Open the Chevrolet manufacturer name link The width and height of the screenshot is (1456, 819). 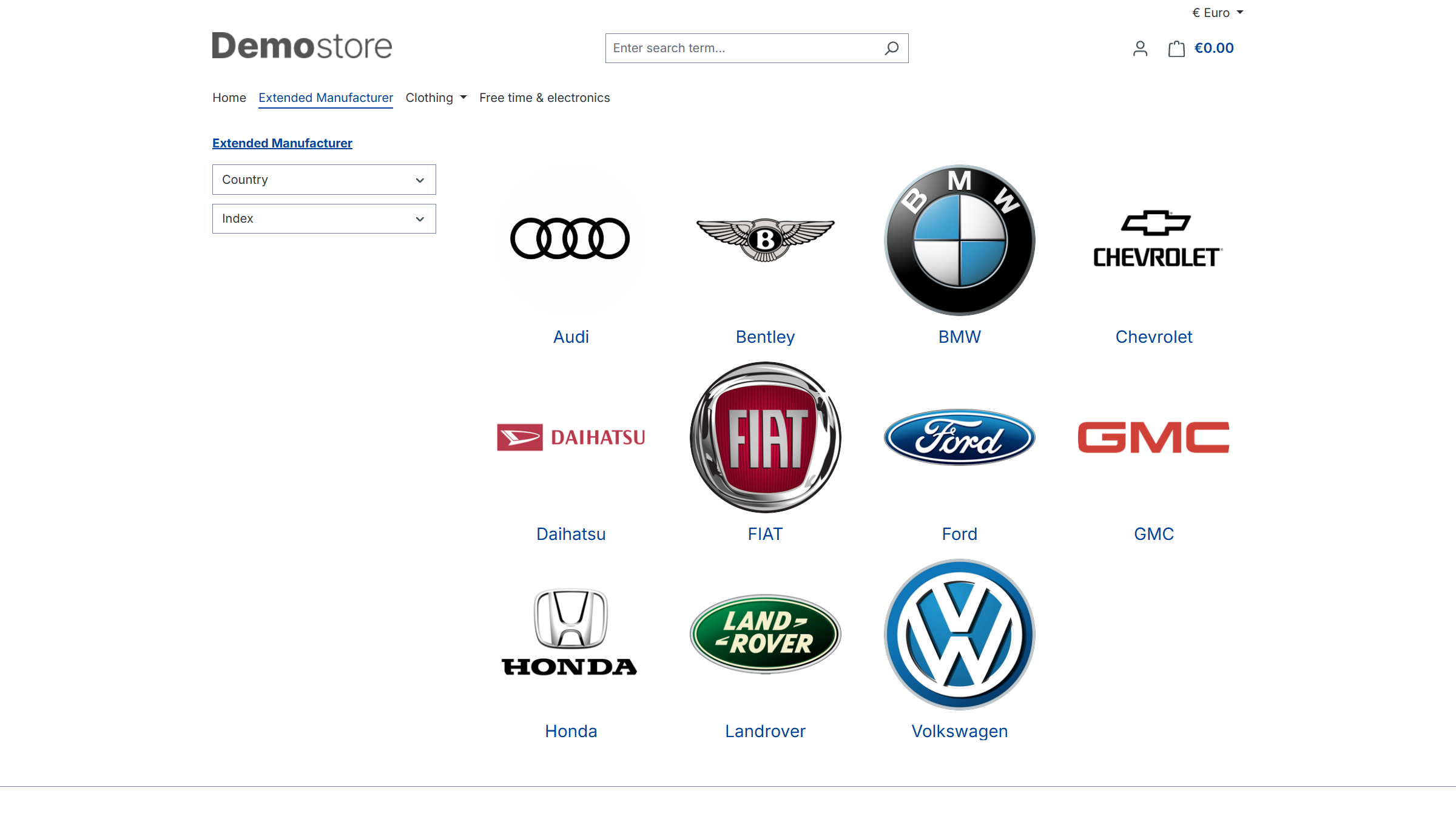pyautogui.click(x=1153, y=337)
